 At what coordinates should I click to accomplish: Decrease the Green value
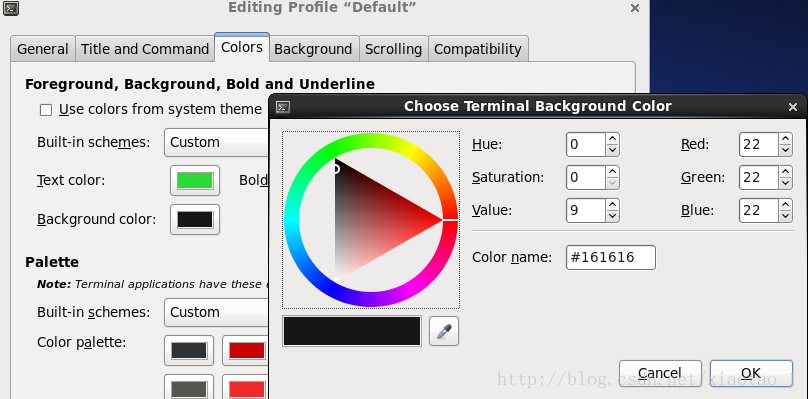tap(785, 183)
